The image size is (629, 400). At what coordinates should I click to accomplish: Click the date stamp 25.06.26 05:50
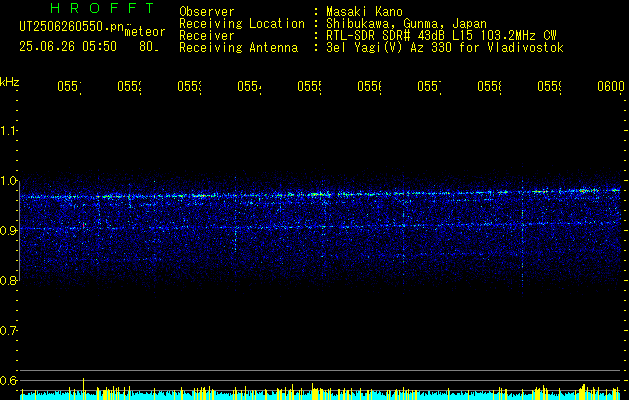tap(68, 47)
